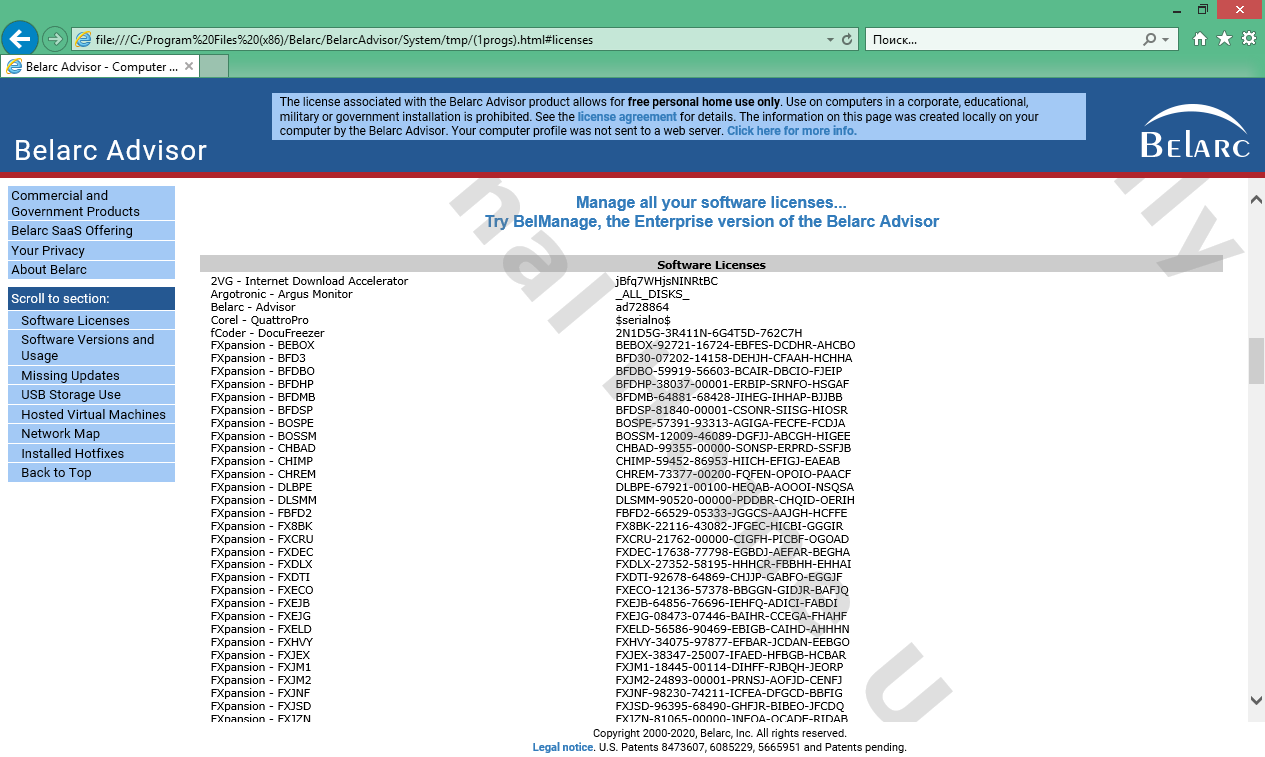Viewport: 1265px width, 757px height.
Task: Click the $serialno$ license value
Action: 643,320
